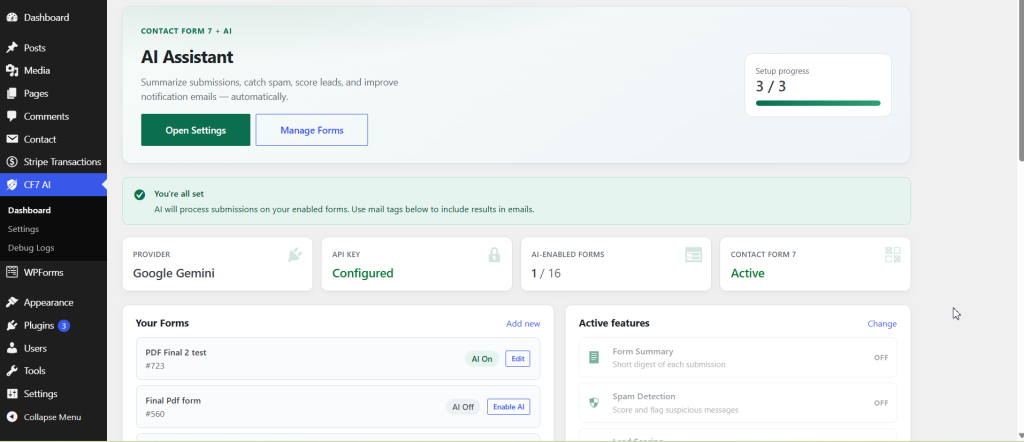Click the padlock icon on API Key card
The image size is (1024, 442).
pyautogui.click(x=494, y=255)
